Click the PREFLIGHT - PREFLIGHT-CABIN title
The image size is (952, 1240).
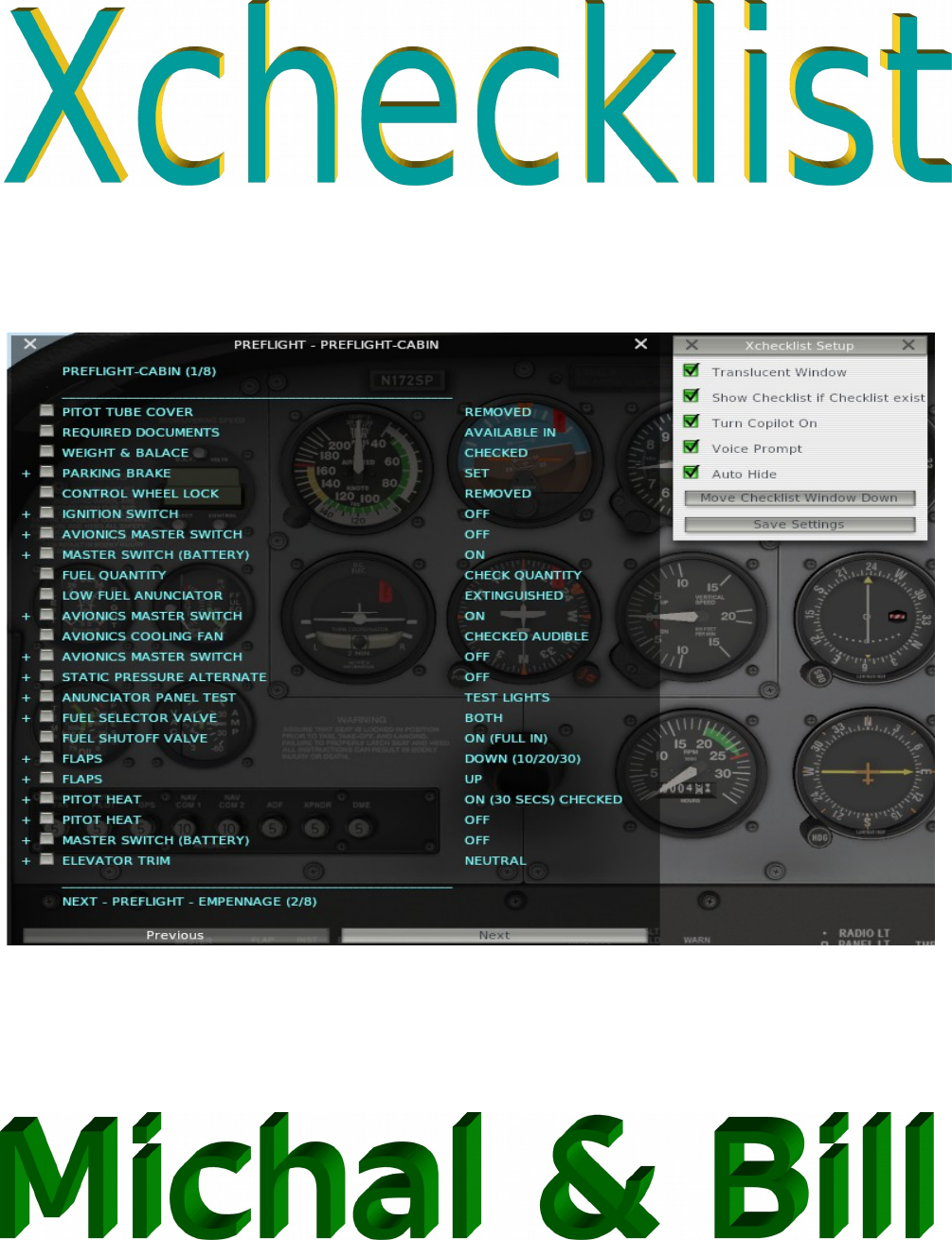coord(336,345)
